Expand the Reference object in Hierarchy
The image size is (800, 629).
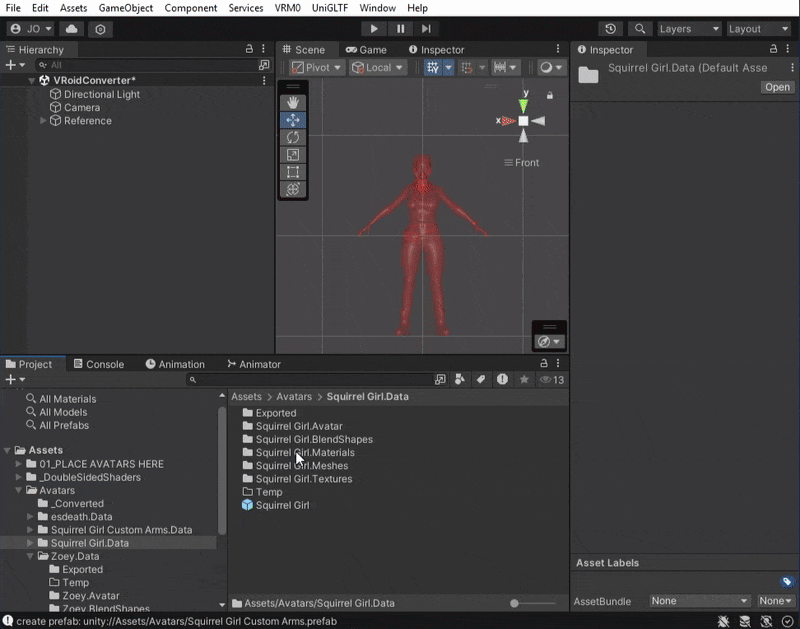coord(43,121)
